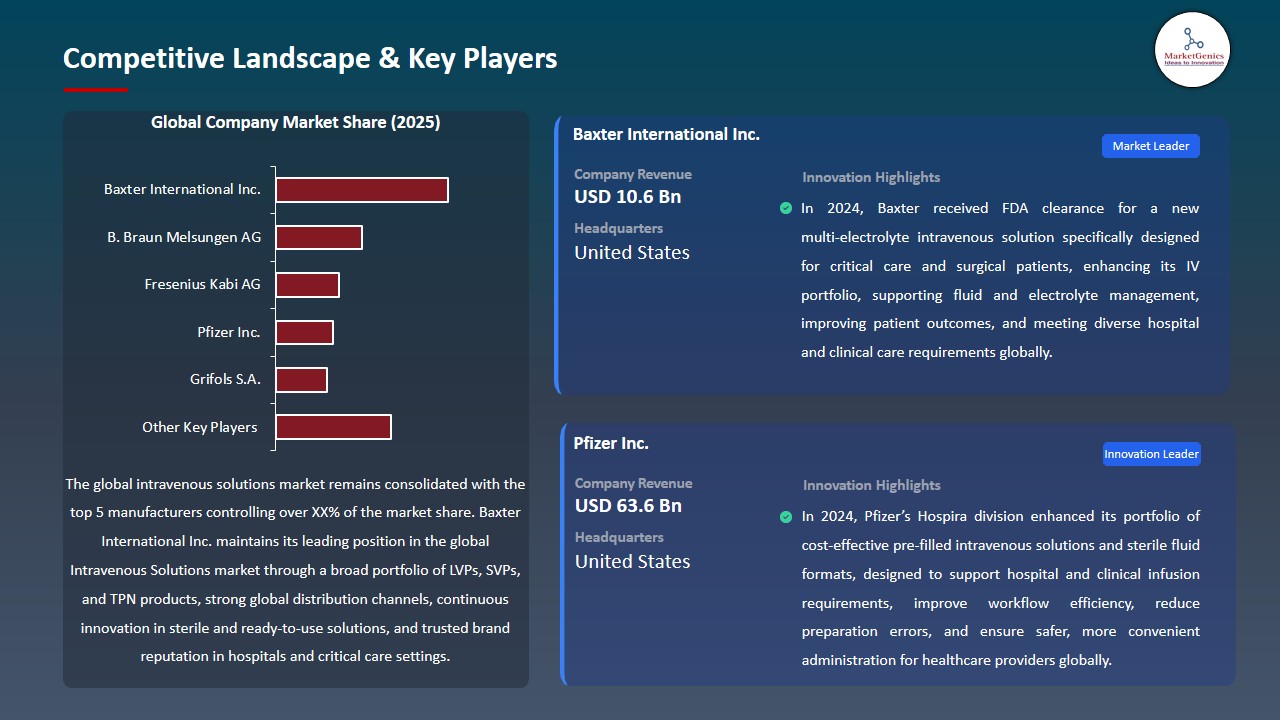1280x720 pixels.
Task: Select the Grifols S.A. bar
Action: tap(302, 379)
